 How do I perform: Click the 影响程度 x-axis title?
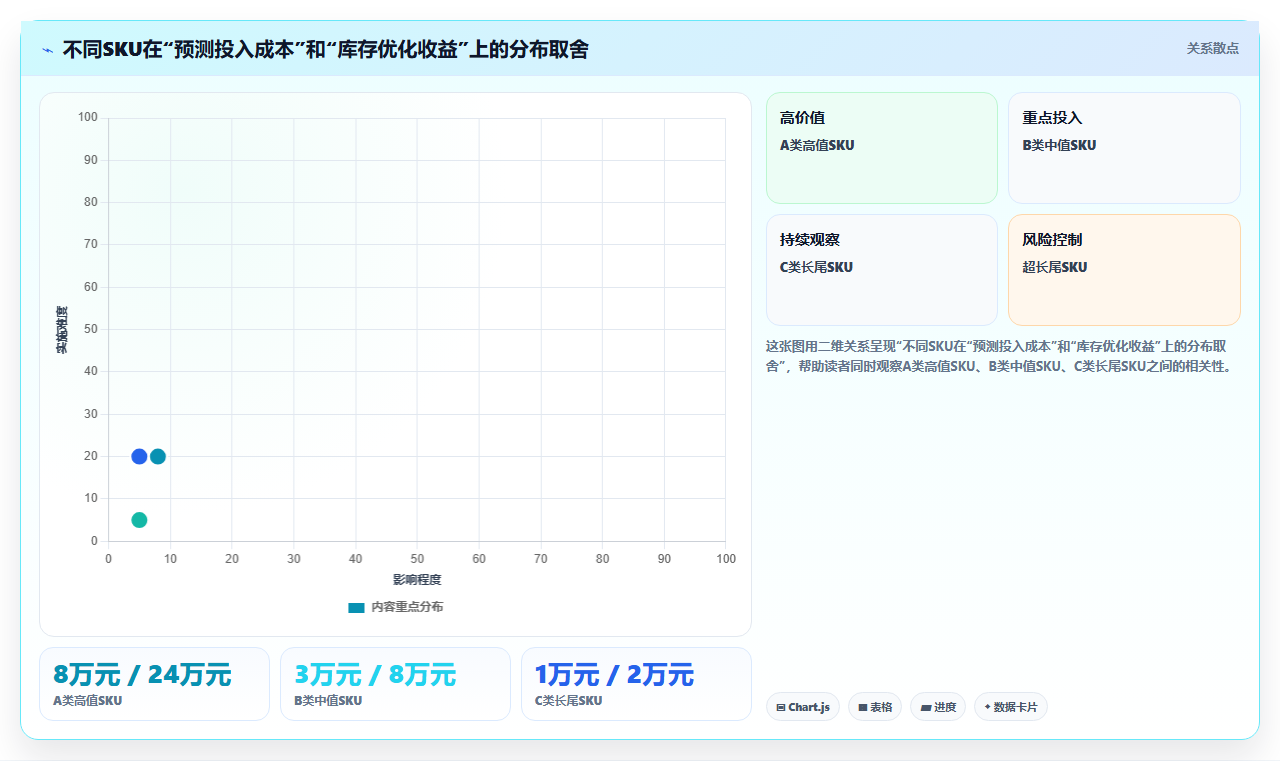tap(417, 580)
